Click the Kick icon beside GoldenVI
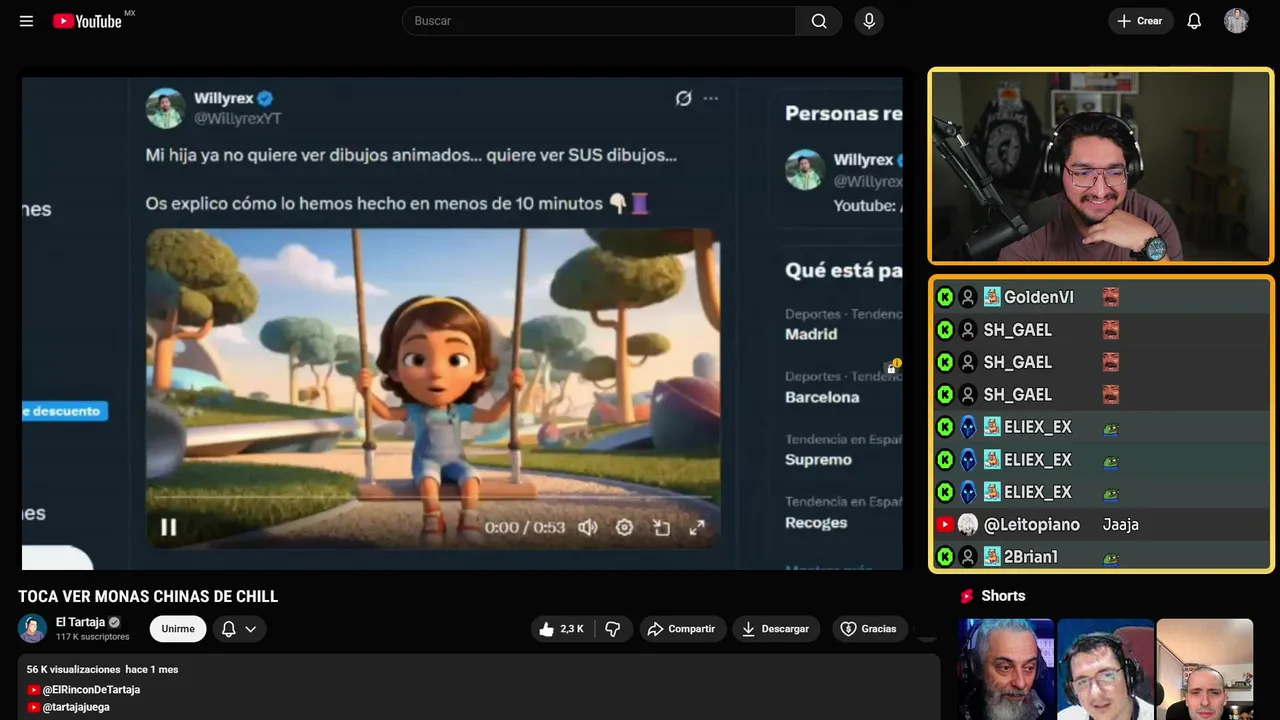The width and height of the screenshot is (1280, 720). click(945, 297)
